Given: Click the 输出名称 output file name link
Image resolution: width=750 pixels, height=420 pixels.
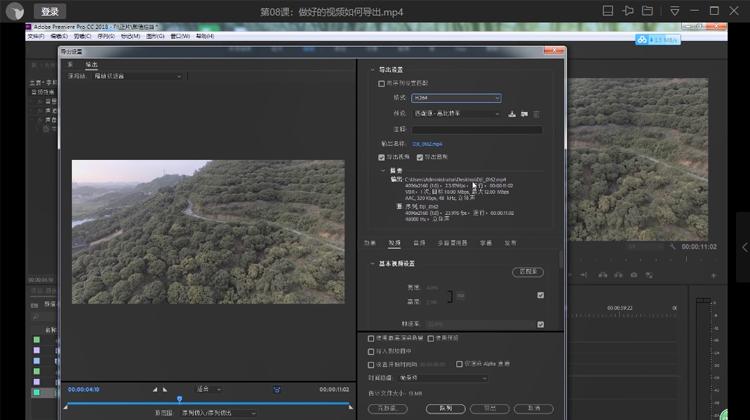Looking at the screenshot, I should [427, 144].
